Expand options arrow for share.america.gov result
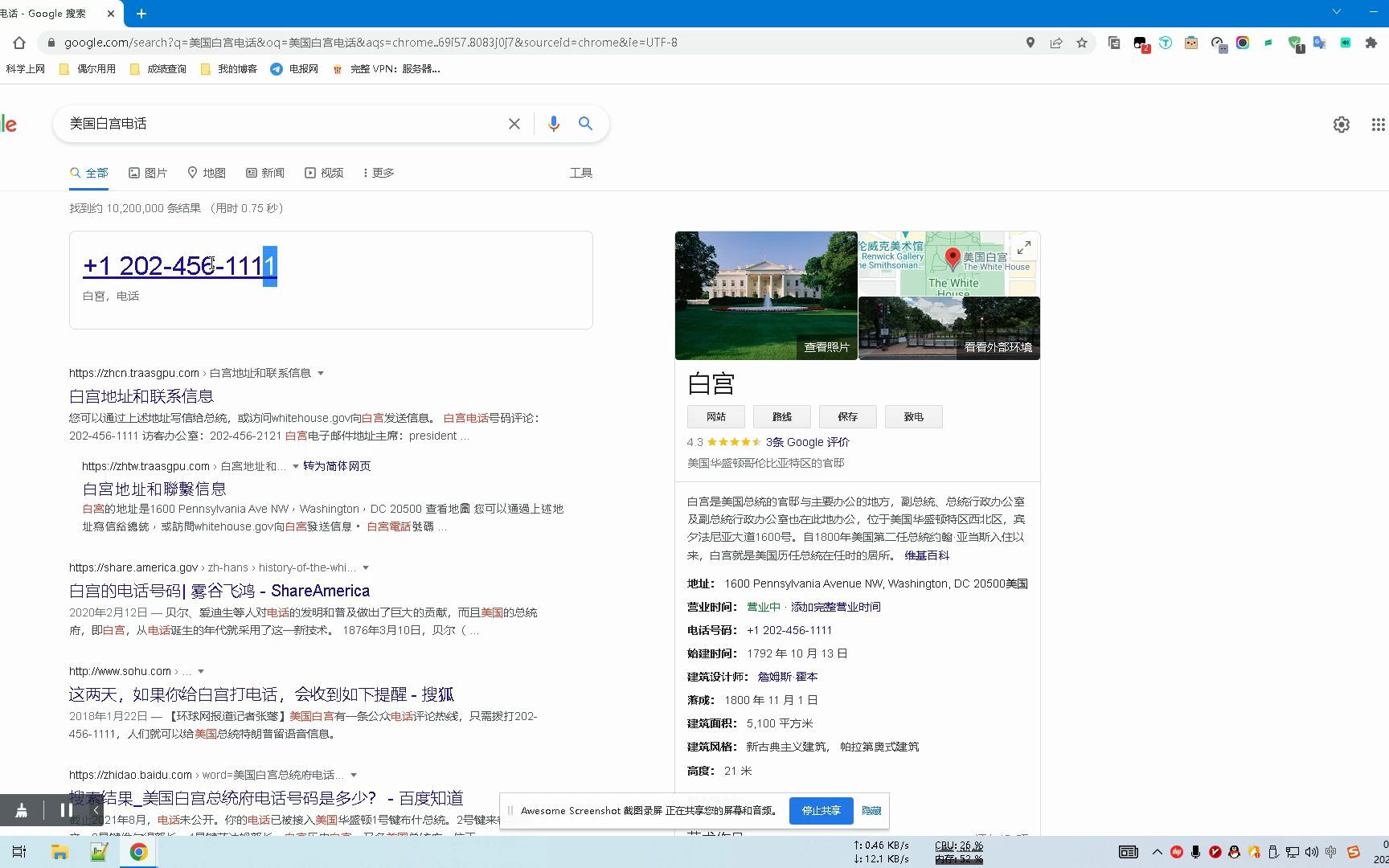The image size is (1389, 868). click(366, 567)
